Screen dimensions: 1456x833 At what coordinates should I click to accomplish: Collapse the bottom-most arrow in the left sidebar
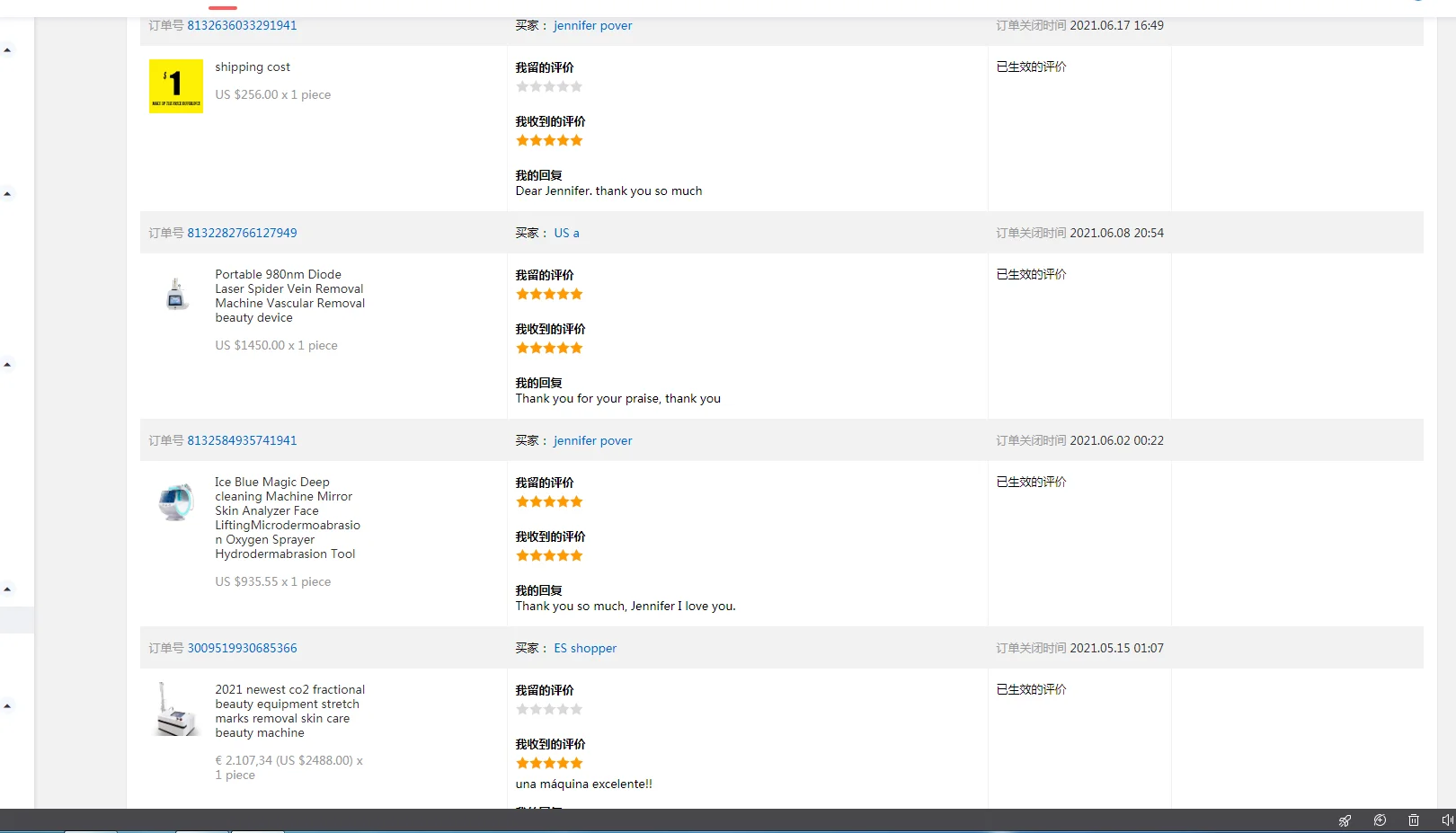pos(7,706)
